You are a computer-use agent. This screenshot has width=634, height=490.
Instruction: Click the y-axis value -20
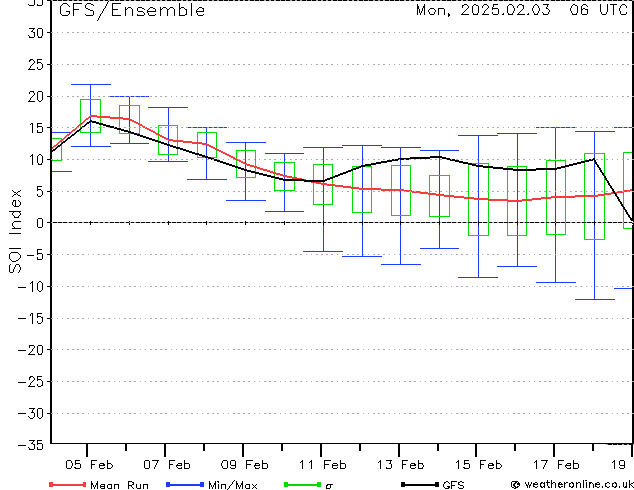pyautogui.click(x=31, y=350)
